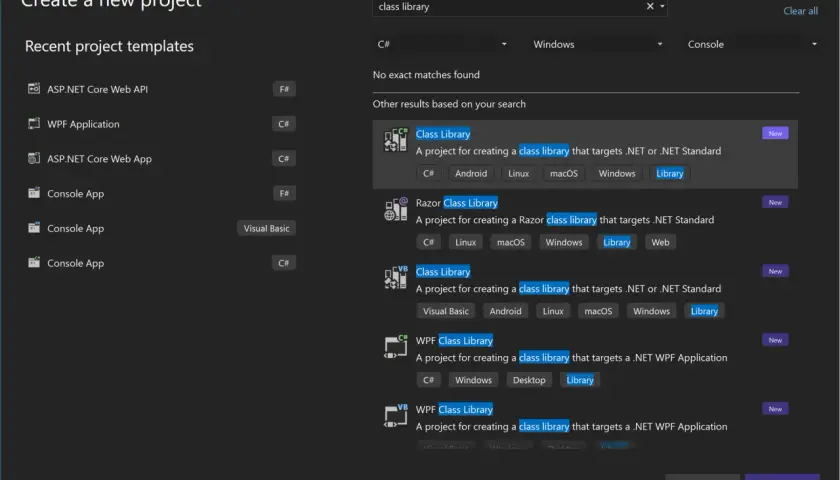Open the C# language filter dropdown
Screen dimensions: 840x480
tap(442, 44)
